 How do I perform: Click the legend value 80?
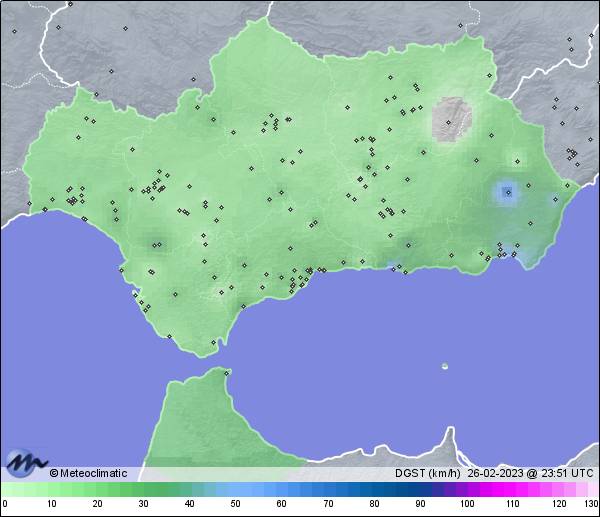(x=374, y=504)
